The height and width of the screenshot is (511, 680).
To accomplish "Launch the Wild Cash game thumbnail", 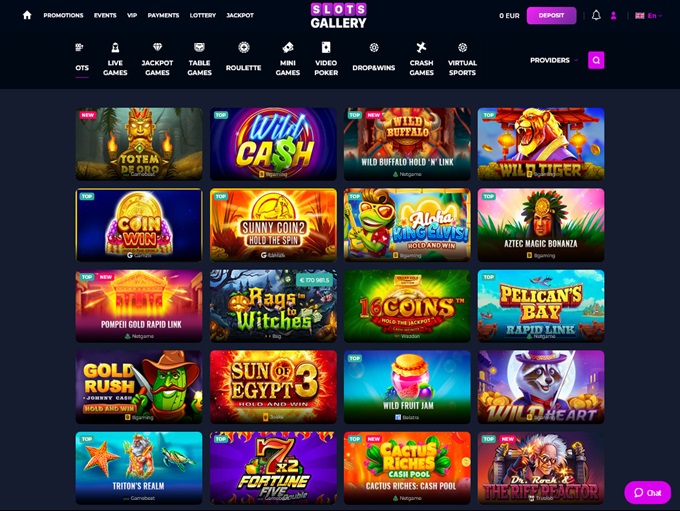I will click(273, 144).
